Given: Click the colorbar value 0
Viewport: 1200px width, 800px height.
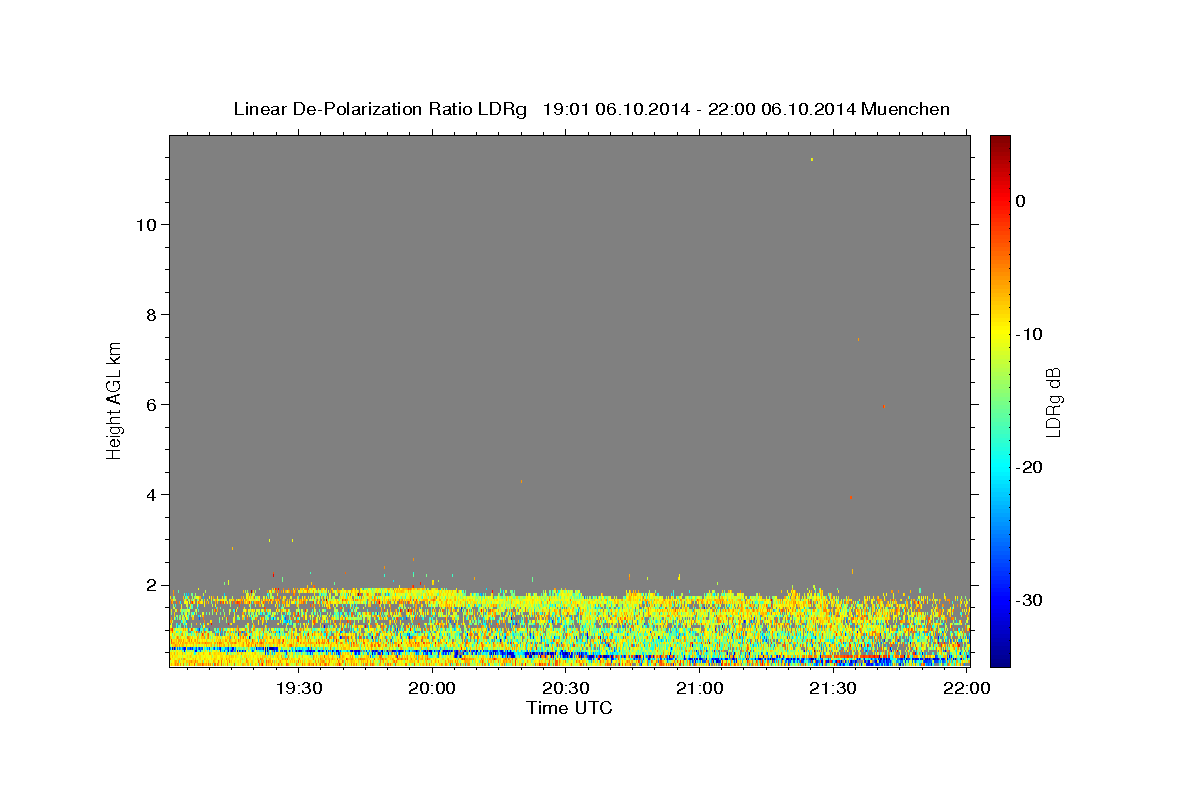Looking at the screenshot, I should [x=1021, y=201].
